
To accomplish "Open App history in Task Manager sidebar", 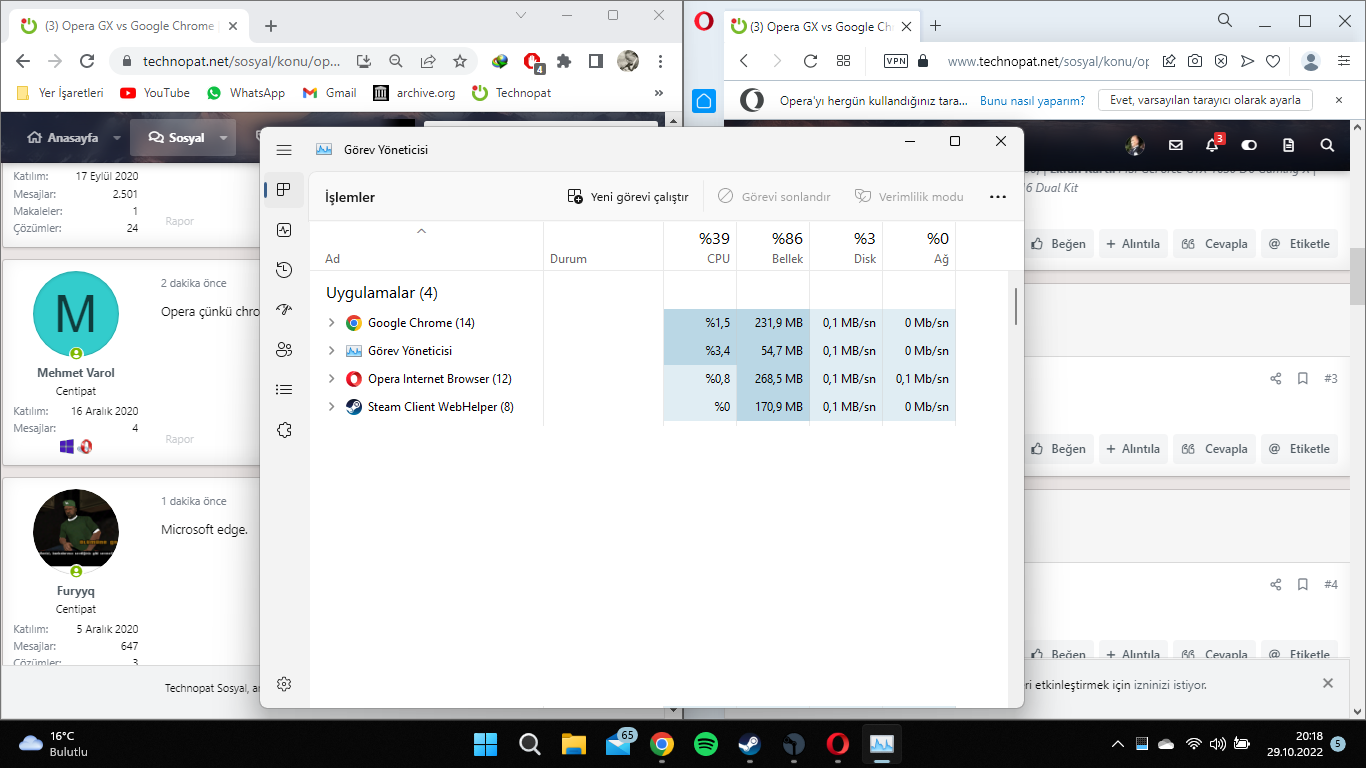I will (284, 270).
